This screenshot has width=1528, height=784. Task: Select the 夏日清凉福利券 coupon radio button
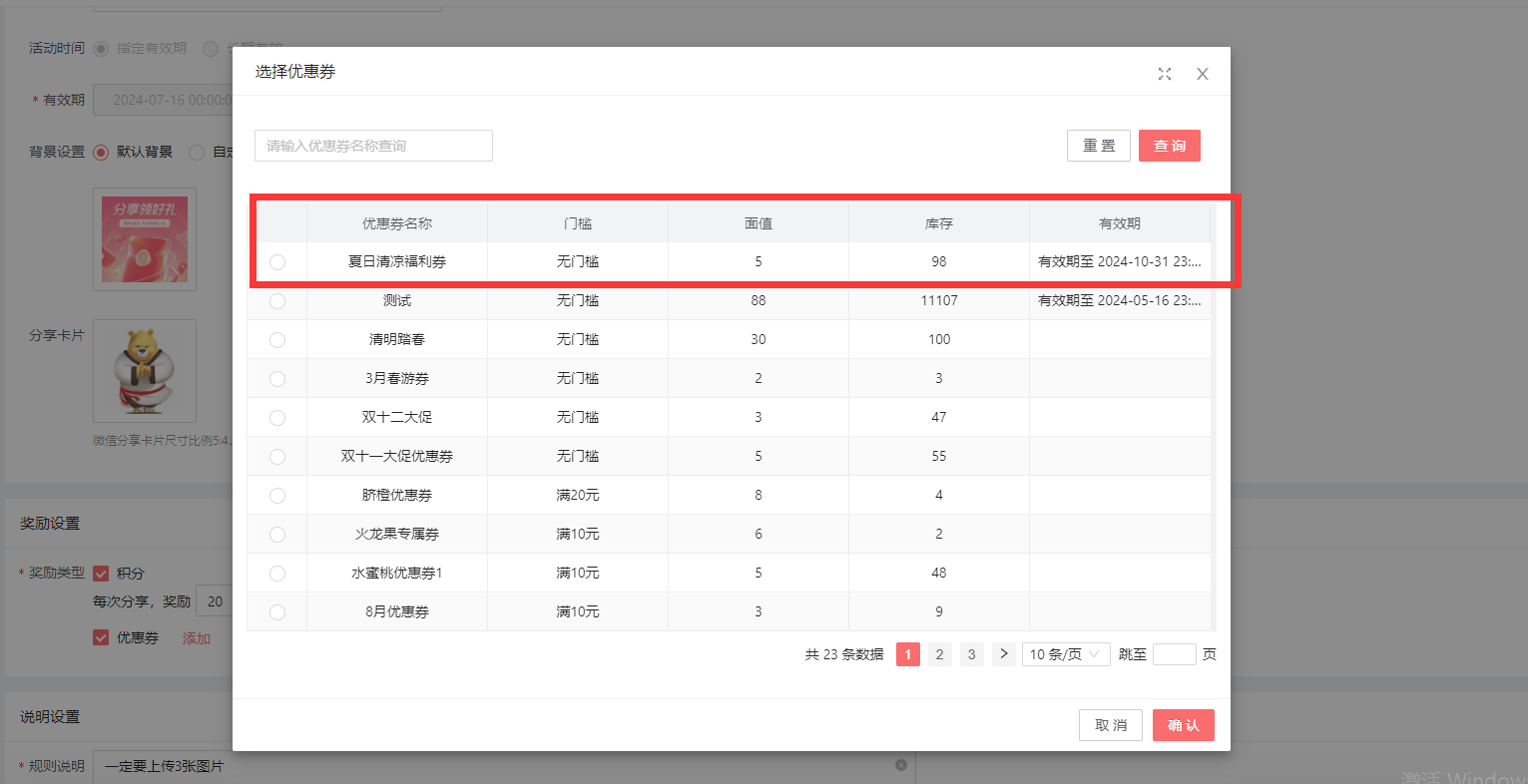[x=277, y=262]
